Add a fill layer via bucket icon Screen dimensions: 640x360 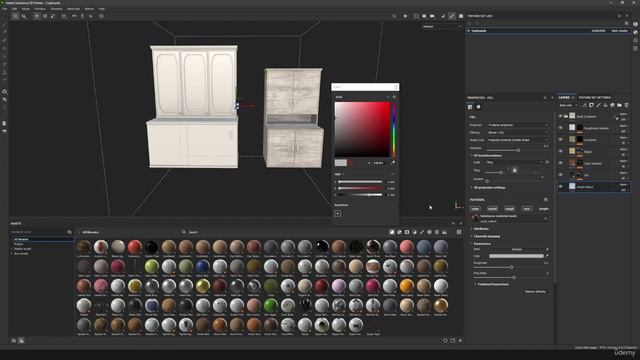point(605,105)
